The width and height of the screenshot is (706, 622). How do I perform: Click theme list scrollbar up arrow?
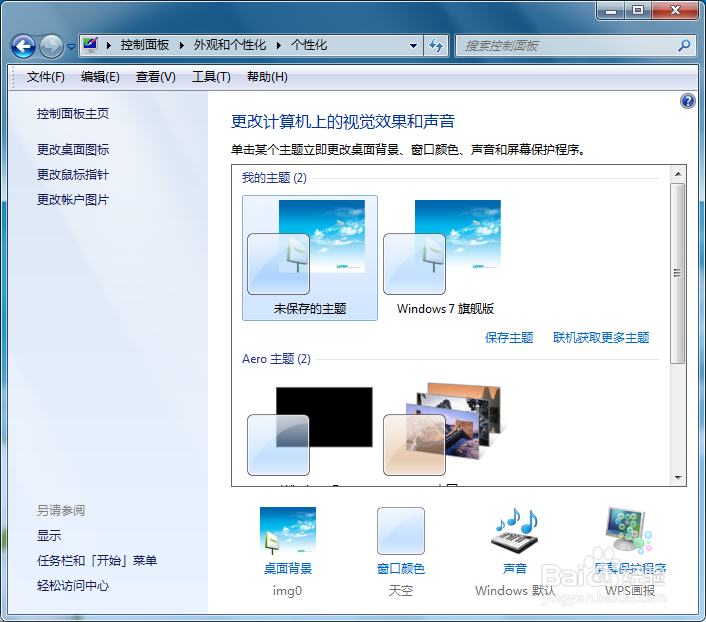point(678,174)
